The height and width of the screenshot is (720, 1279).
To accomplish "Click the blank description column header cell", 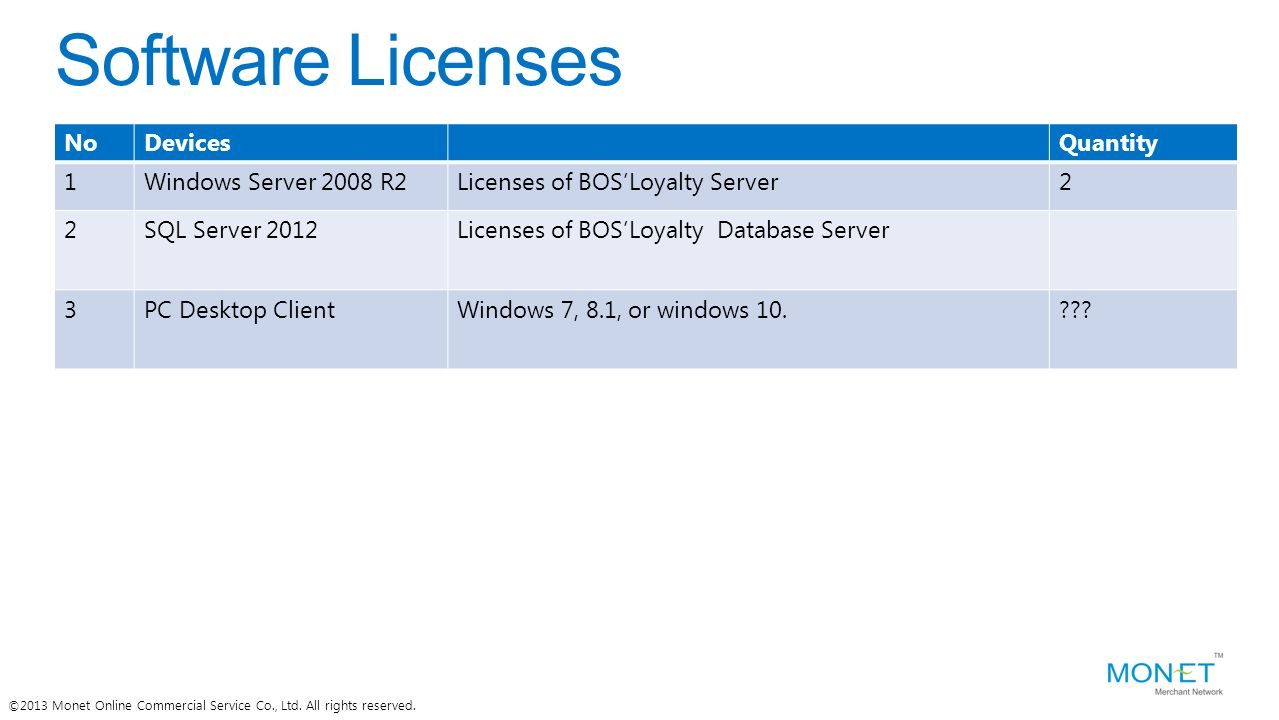I will click(748, 143).
